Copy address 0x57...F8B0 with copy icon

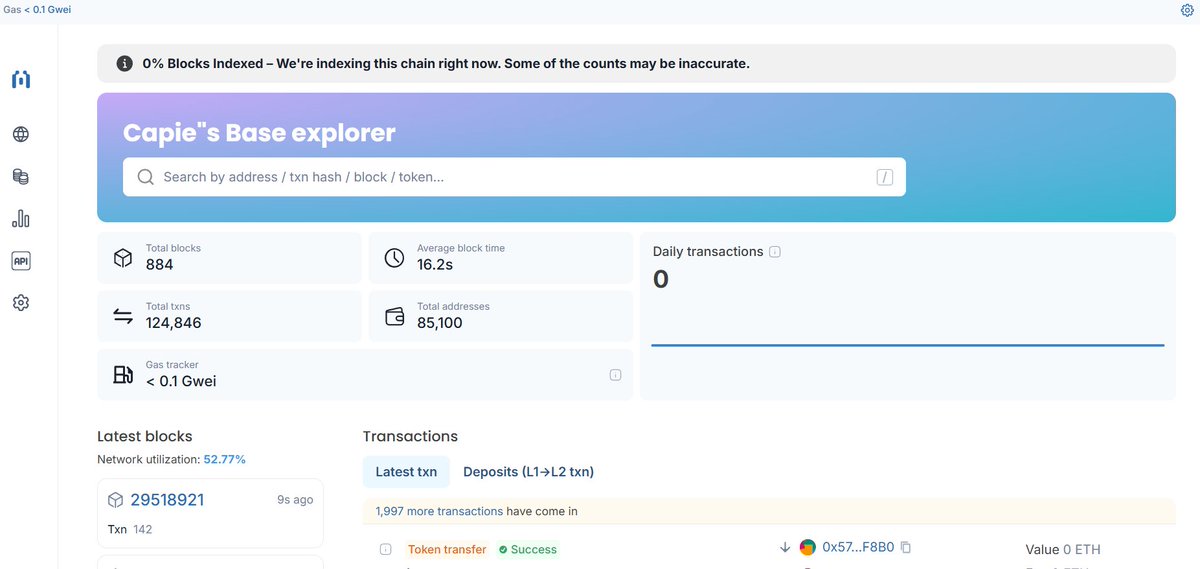tap(905, 547)
